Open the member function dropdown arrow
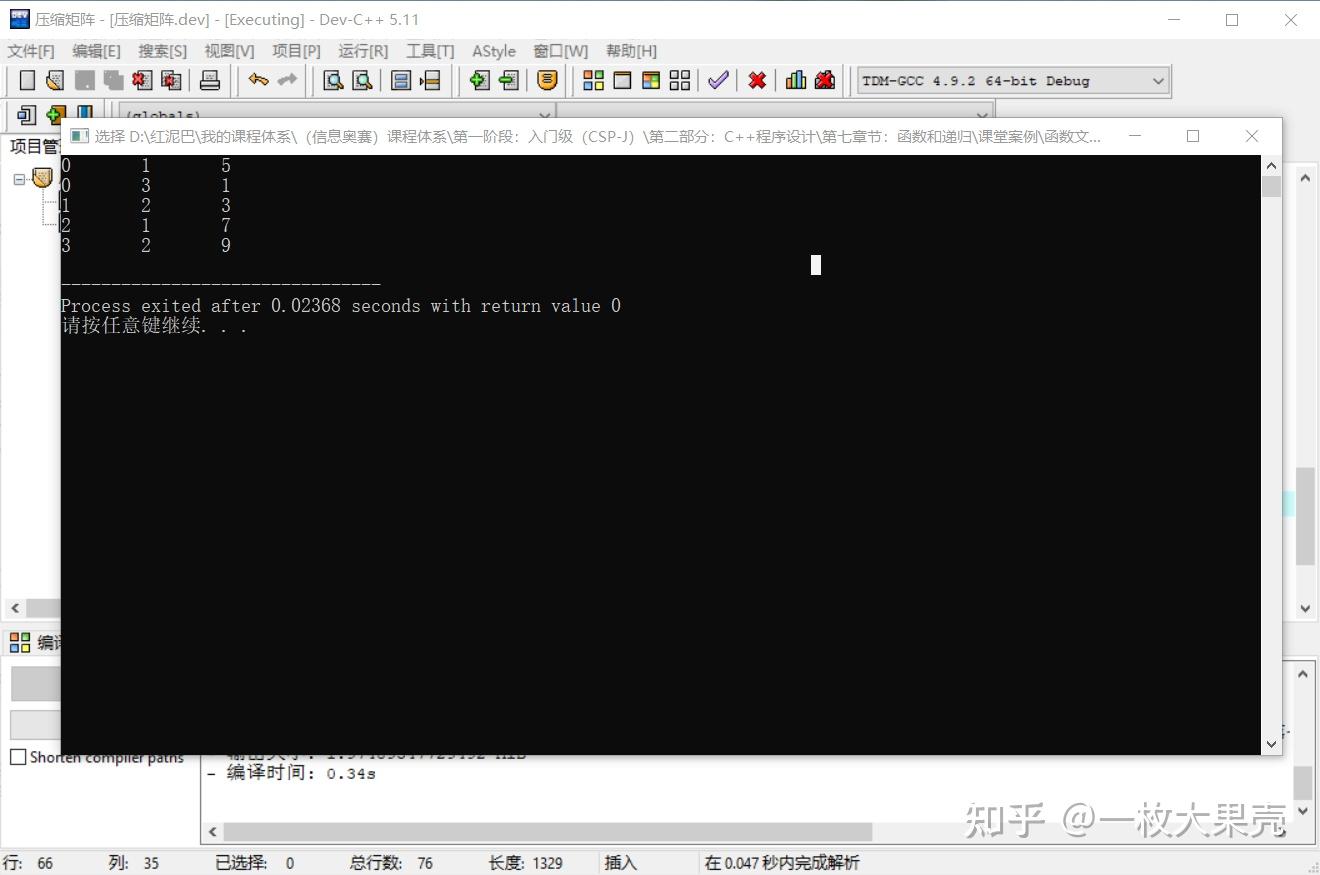This screenshot has width=1320, height=875. [982, 114]
